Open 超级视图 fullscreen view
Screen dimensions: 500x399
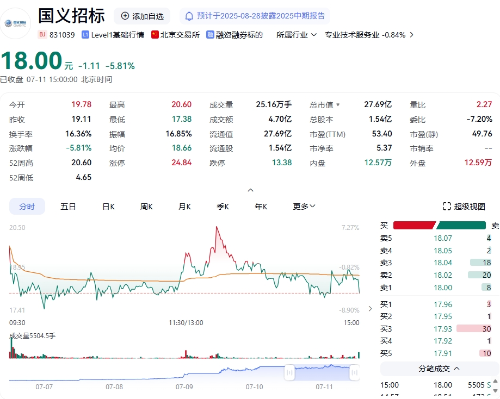point(464,206)
